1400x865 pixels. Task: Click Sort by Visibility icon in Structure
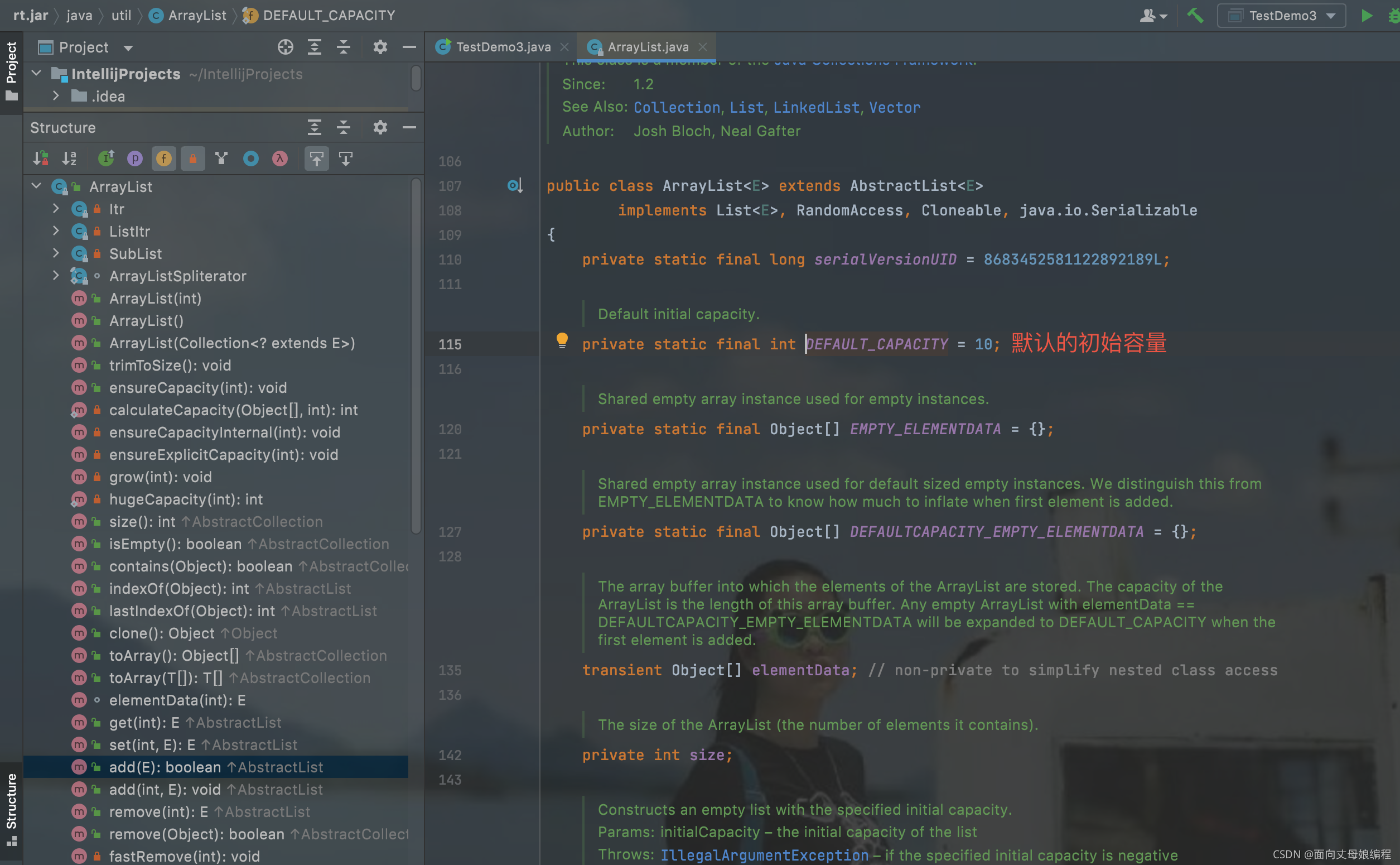40,158
